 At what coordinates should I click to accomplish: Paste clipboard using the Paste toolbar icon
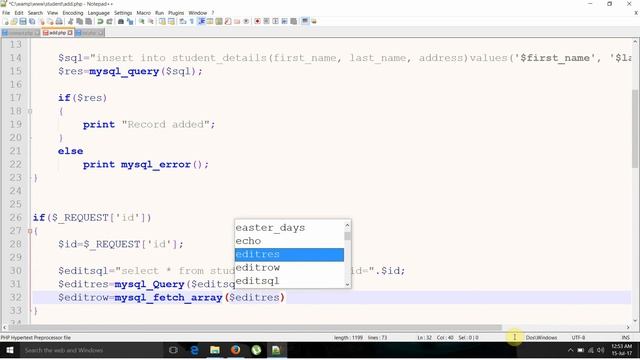88,21
